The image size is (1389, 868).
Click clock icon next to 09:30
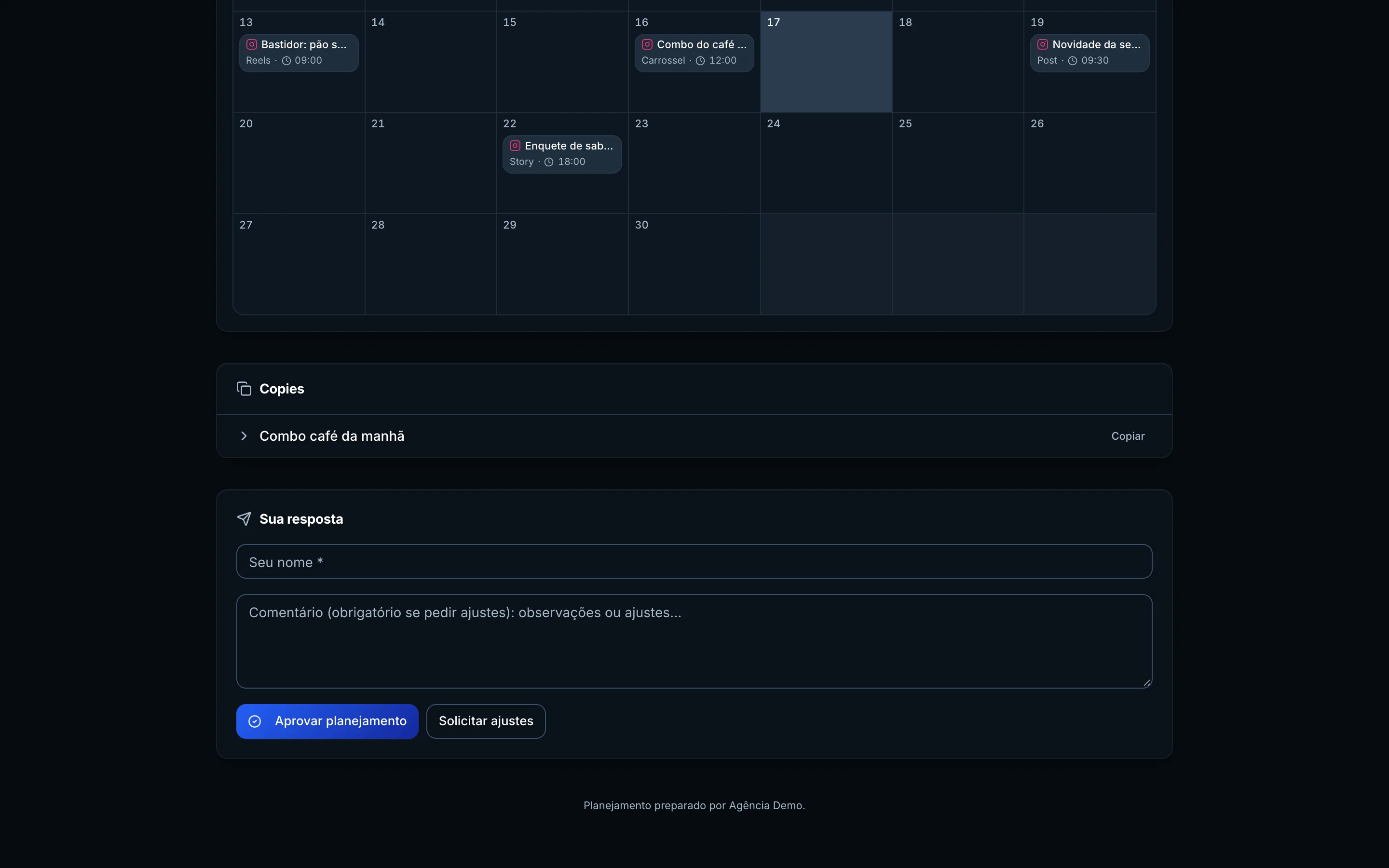1072,61
